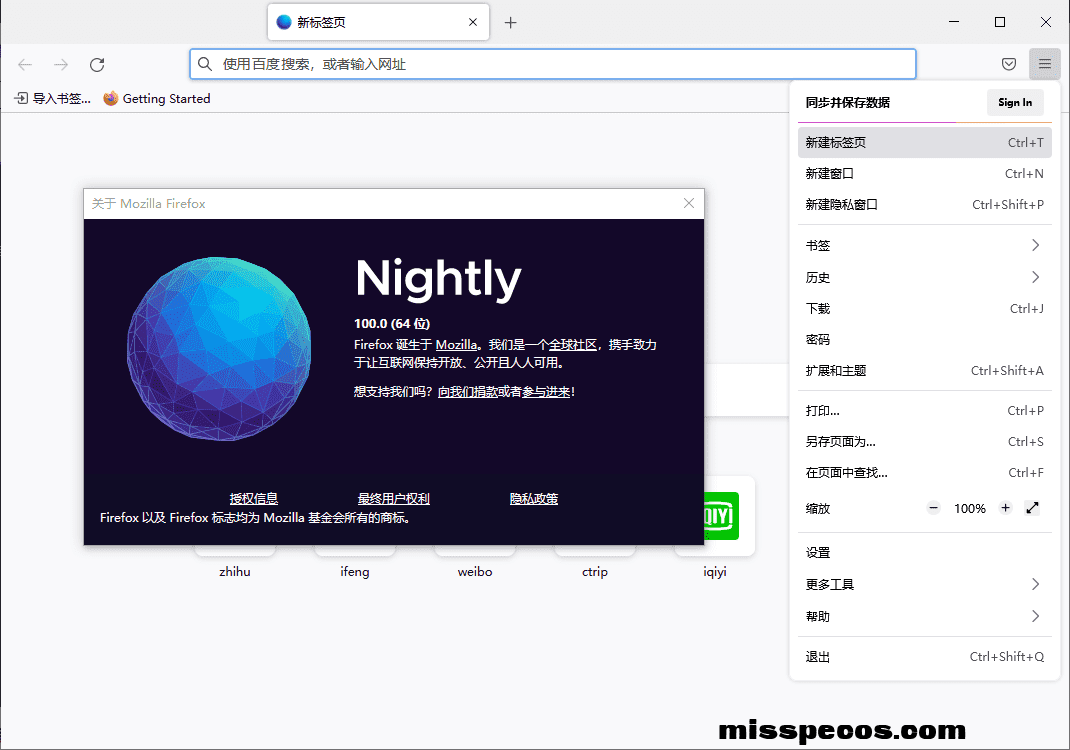The height and width of the screenshot is (750, 1070).
Task: Click the Firefox icon beside Getting Started
Action: (x=110, y=98)
